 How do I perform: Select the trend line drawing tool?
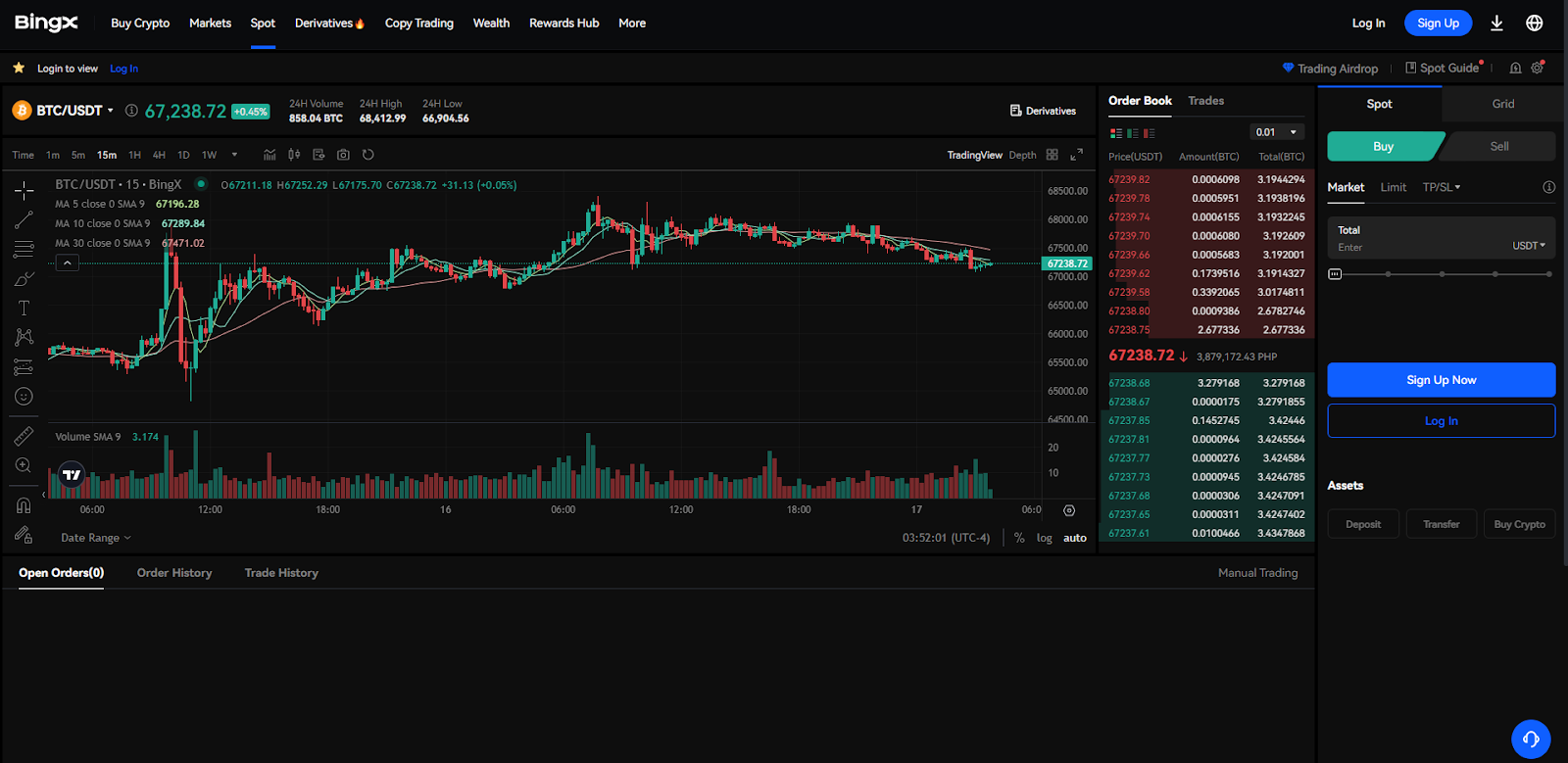24,220
